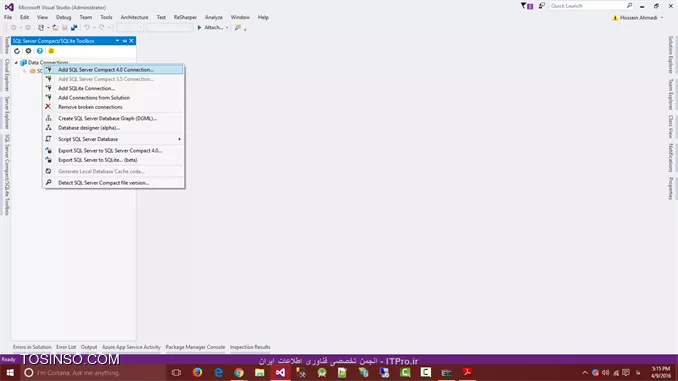This screenshot has width=678, height=381.
Task: Open the solution platforms combo box
Action: pos(170,28)
